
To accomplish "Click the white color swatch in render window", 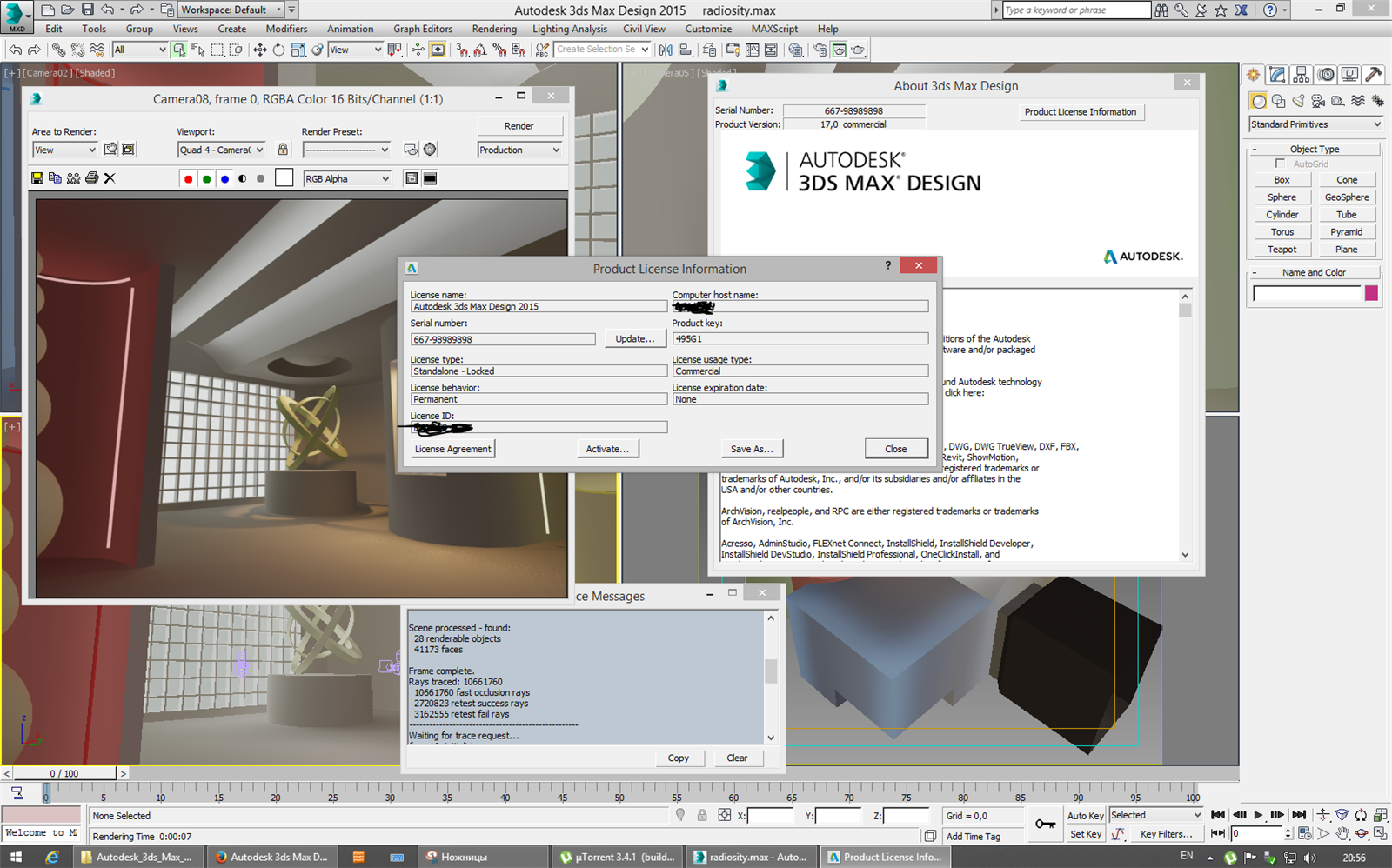I will point(284,178).
